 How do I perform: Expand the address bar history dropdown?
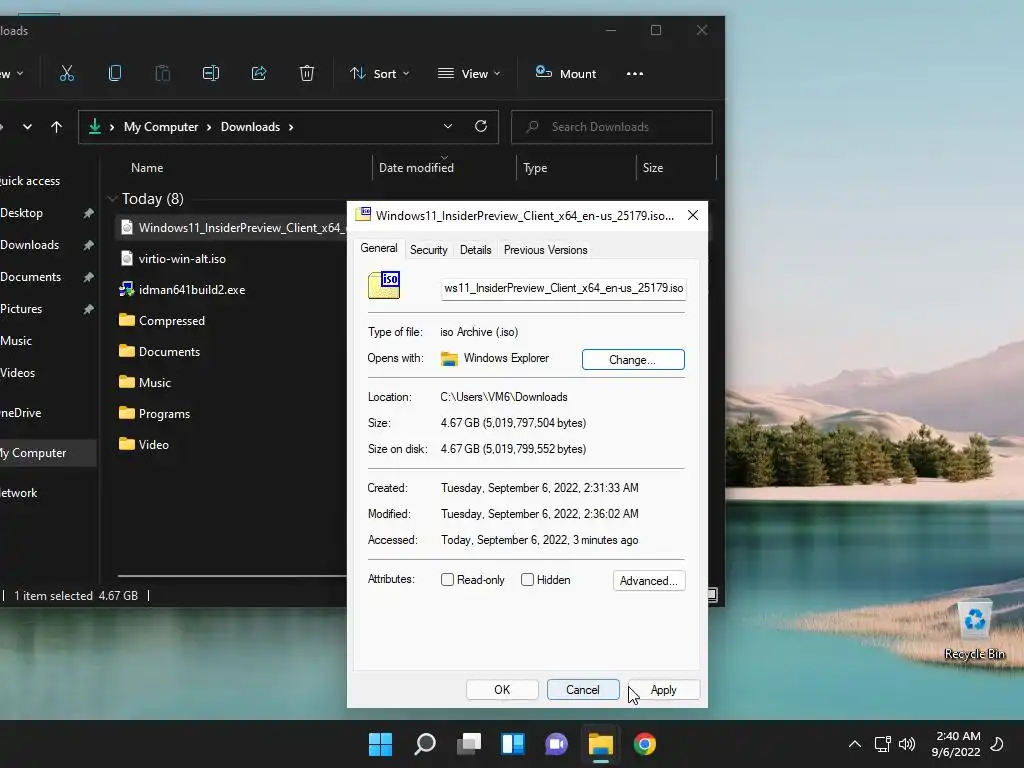tap(448, 126)
